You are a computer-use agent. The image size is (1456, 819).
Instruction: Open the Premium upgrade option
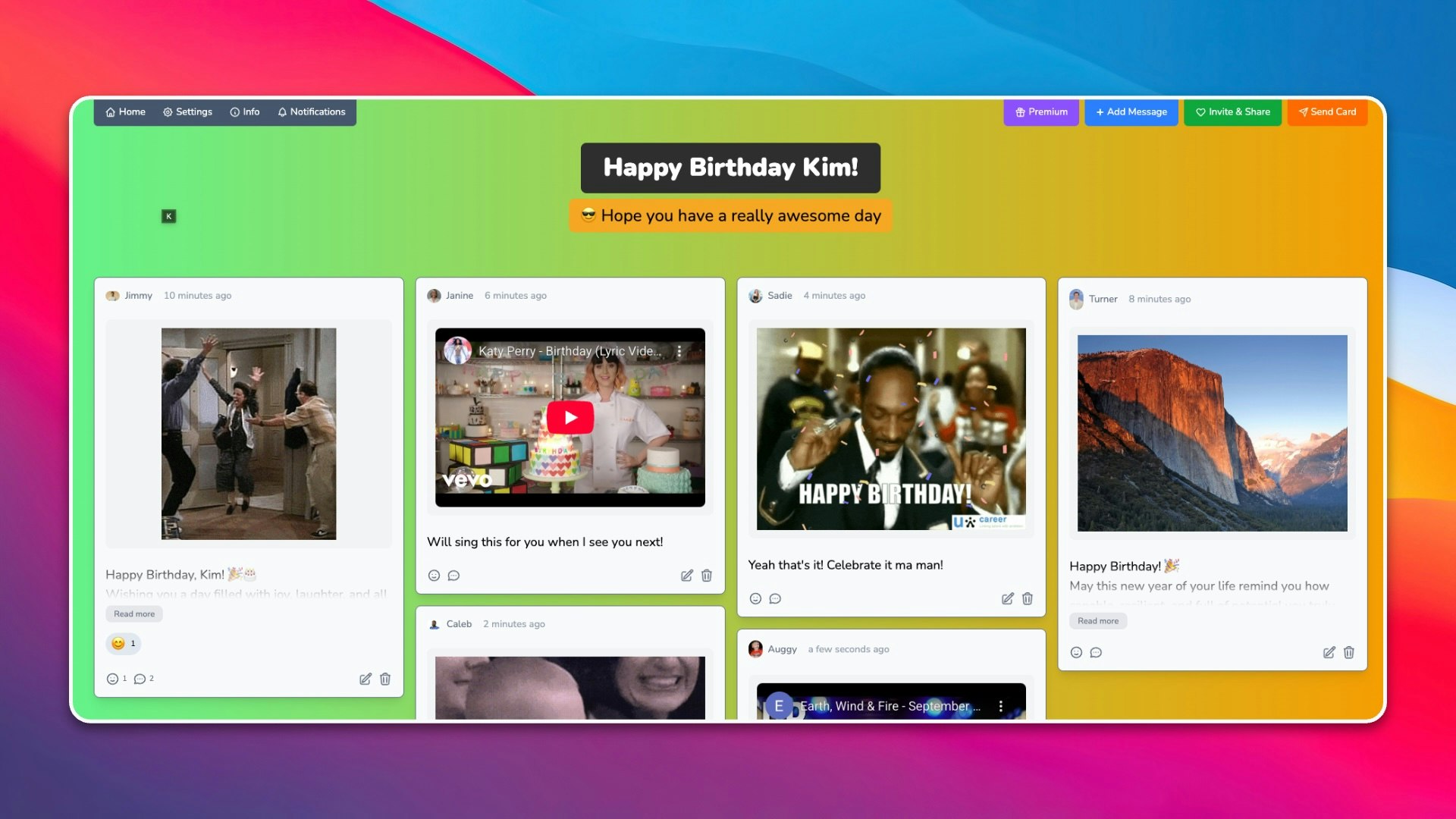1040,111
